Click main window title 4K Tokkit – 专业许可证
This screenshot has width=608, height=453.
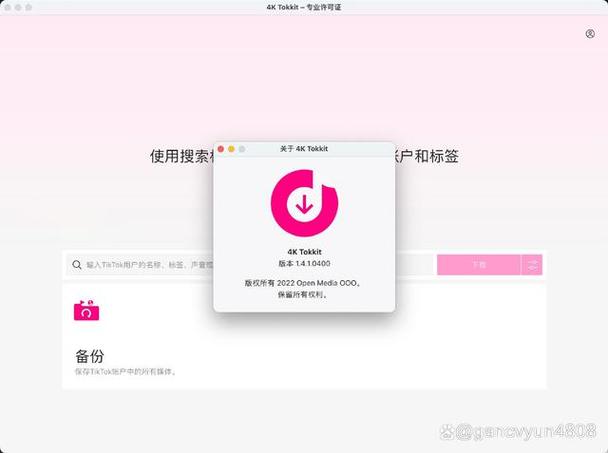[x=304, y=7]
